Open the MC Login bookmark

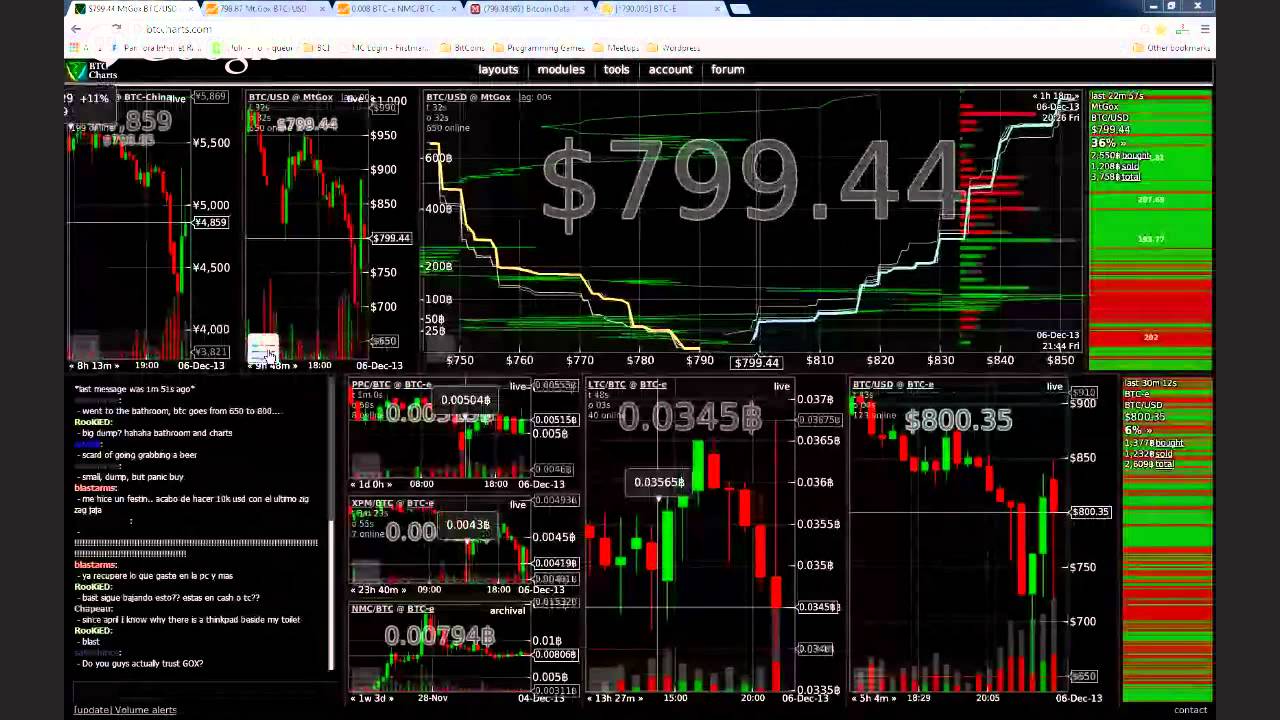384,48
